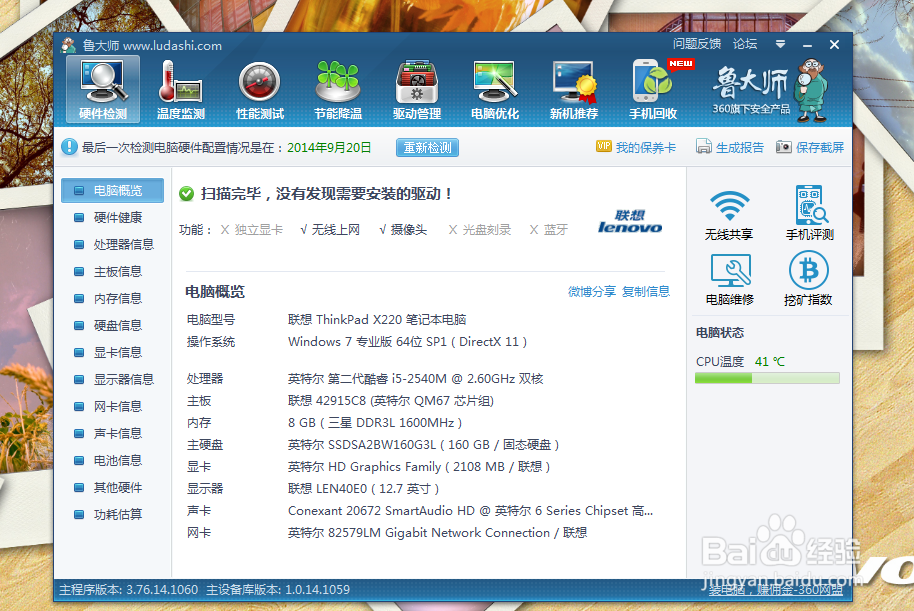The image size is (914, 611).
Task: Open the title bar dropdown menu arrow
Action: [x=781, y=44]
